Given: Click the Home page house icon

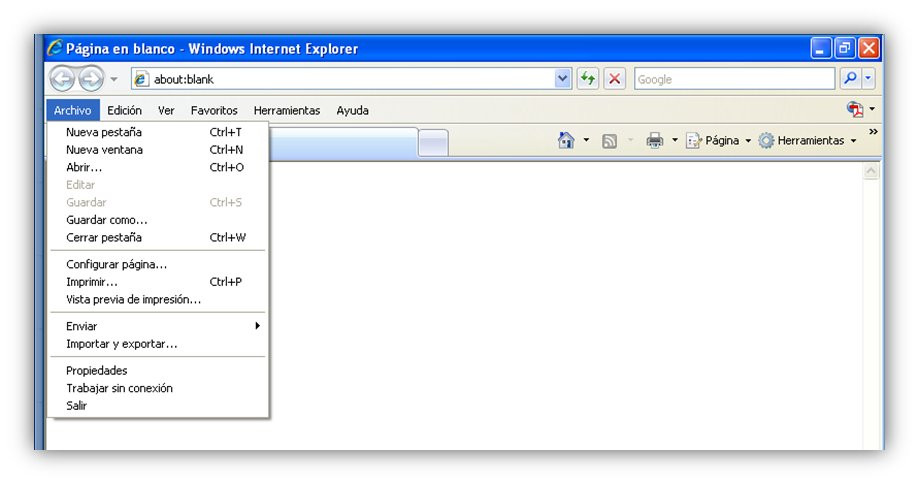Looking at the screenshot, I should [566, 140].
